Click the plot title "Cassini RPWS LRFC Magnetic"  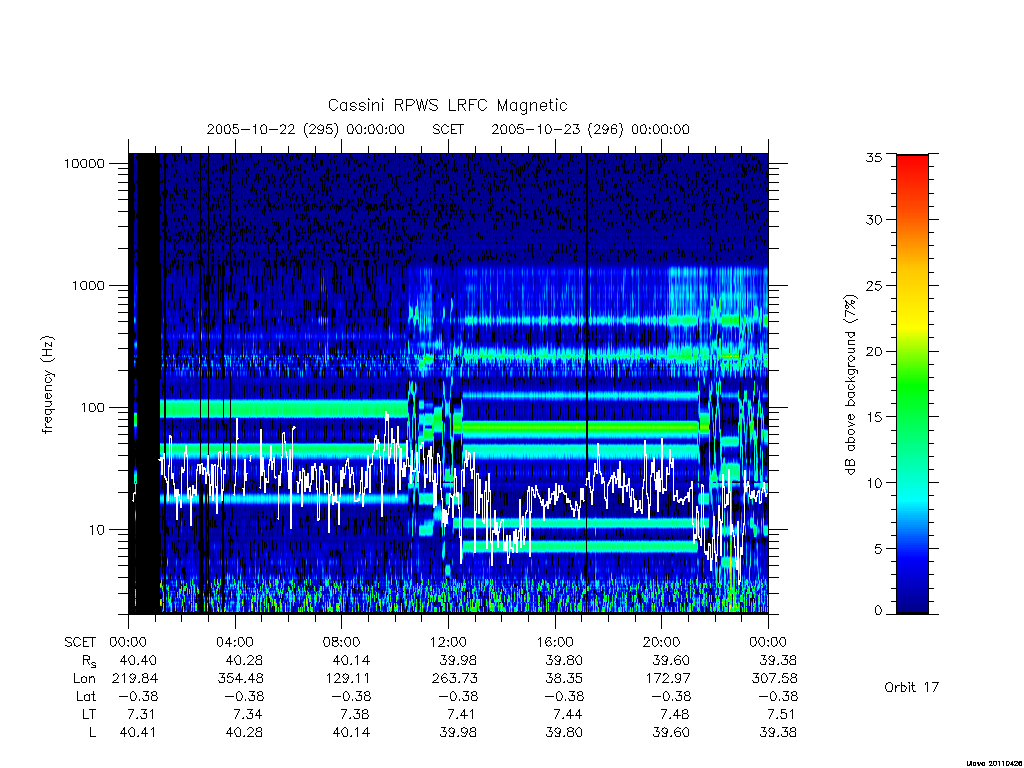(447, 105)
